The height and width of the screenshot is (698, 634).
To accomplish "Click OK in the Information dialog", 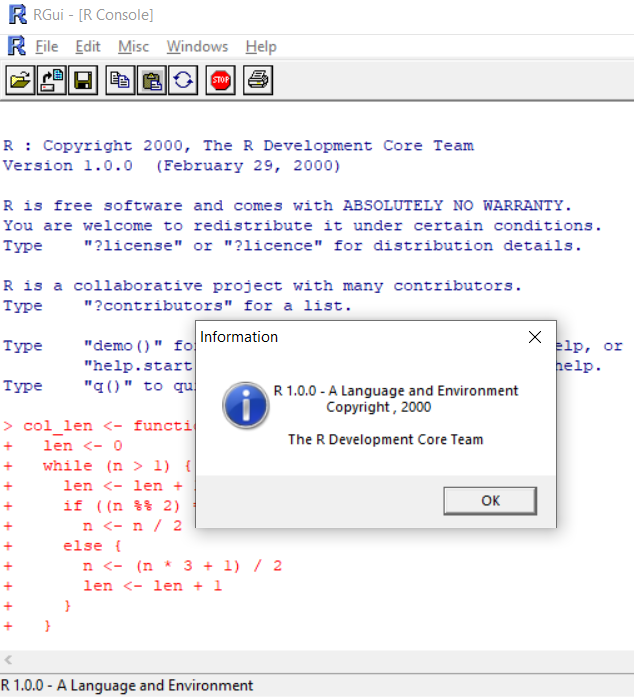I will tap(490, 501).
